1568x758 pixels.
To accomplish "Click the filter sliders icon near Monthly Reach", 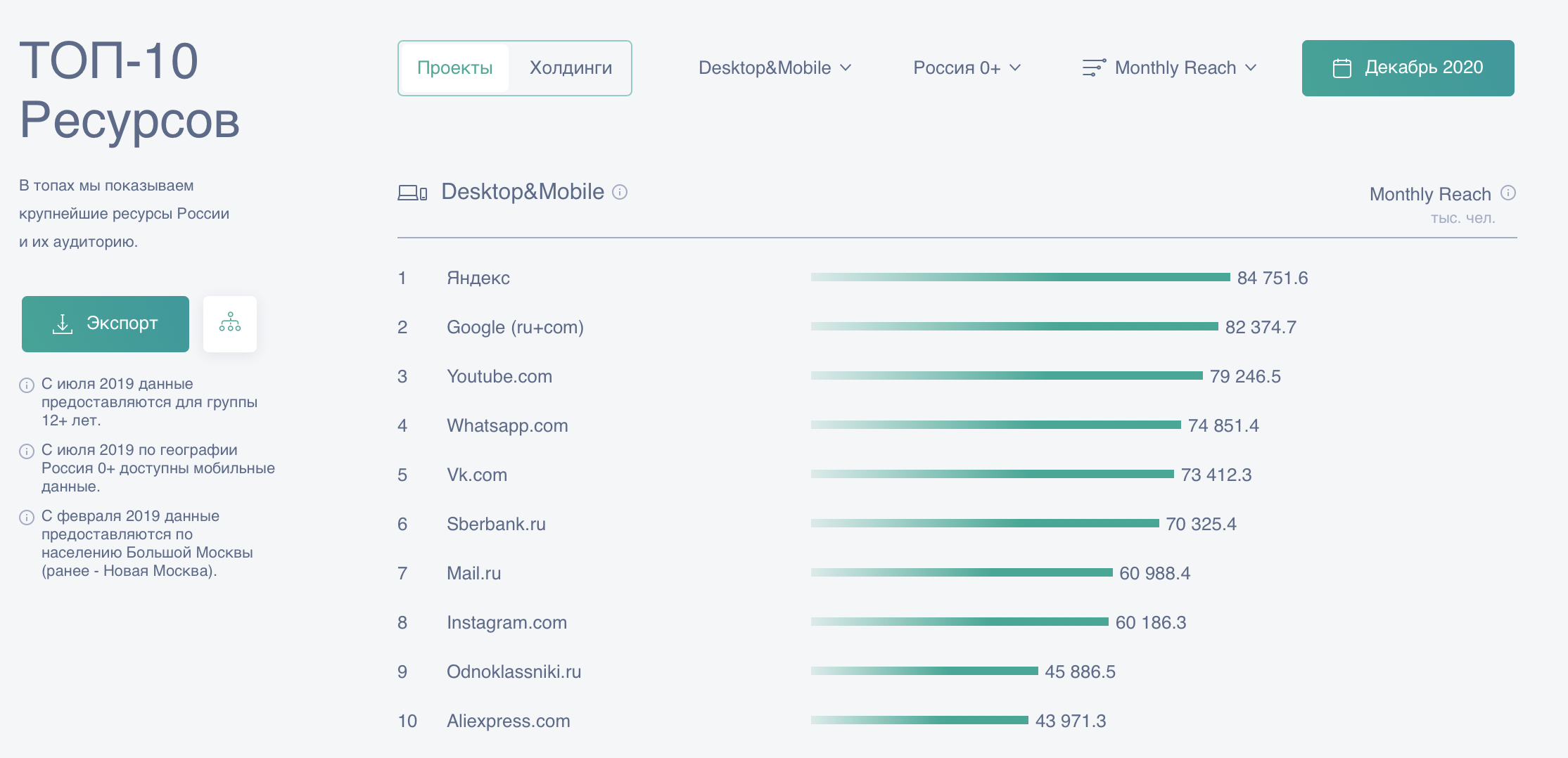I will coord(1094,68).
